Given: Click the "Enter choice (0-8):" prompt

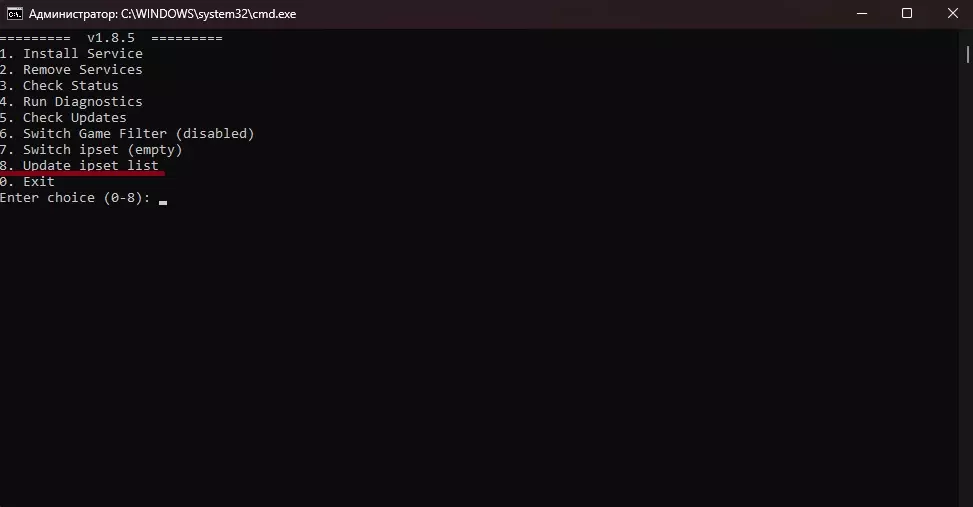Looking at the screenshot, I should (75, 198).
